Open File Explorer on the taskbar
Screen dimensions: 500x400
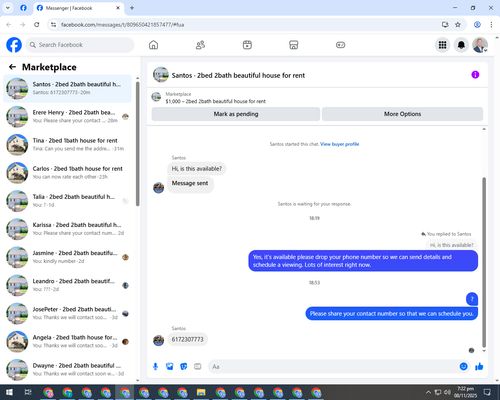(201, 392)
